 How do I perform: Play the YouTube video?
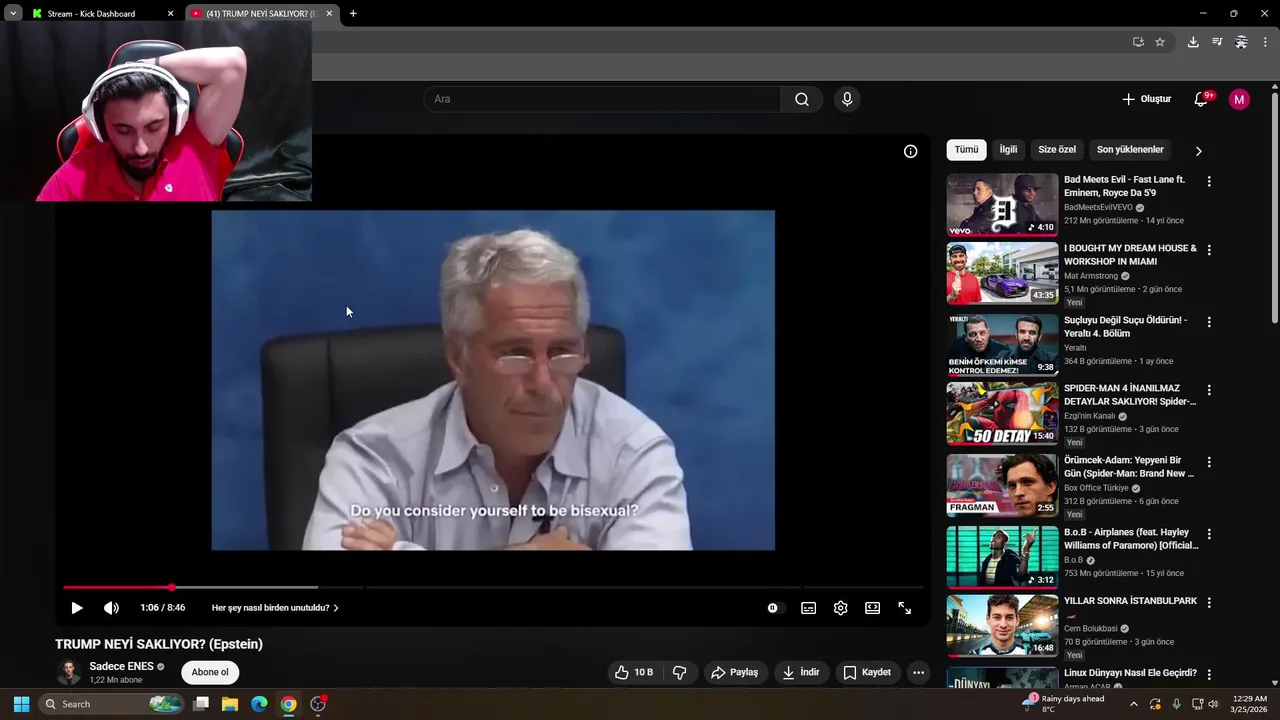pyautogui.click(x=77, y=608)
